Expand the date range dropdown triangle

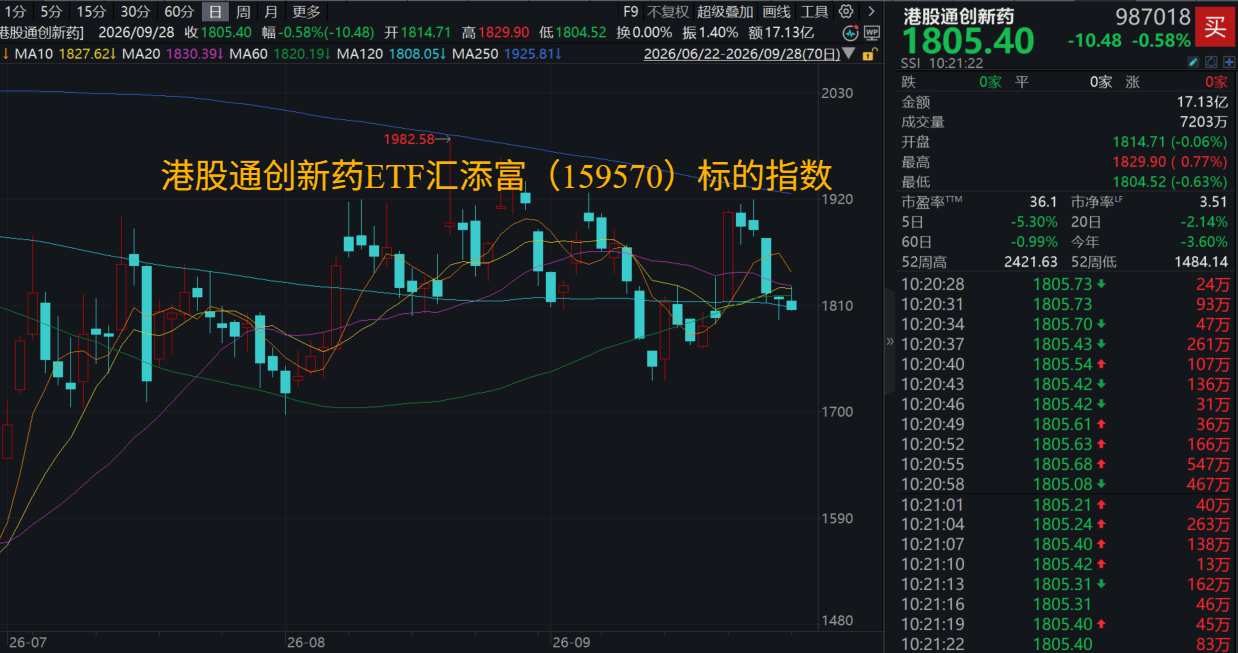(849, 53)
